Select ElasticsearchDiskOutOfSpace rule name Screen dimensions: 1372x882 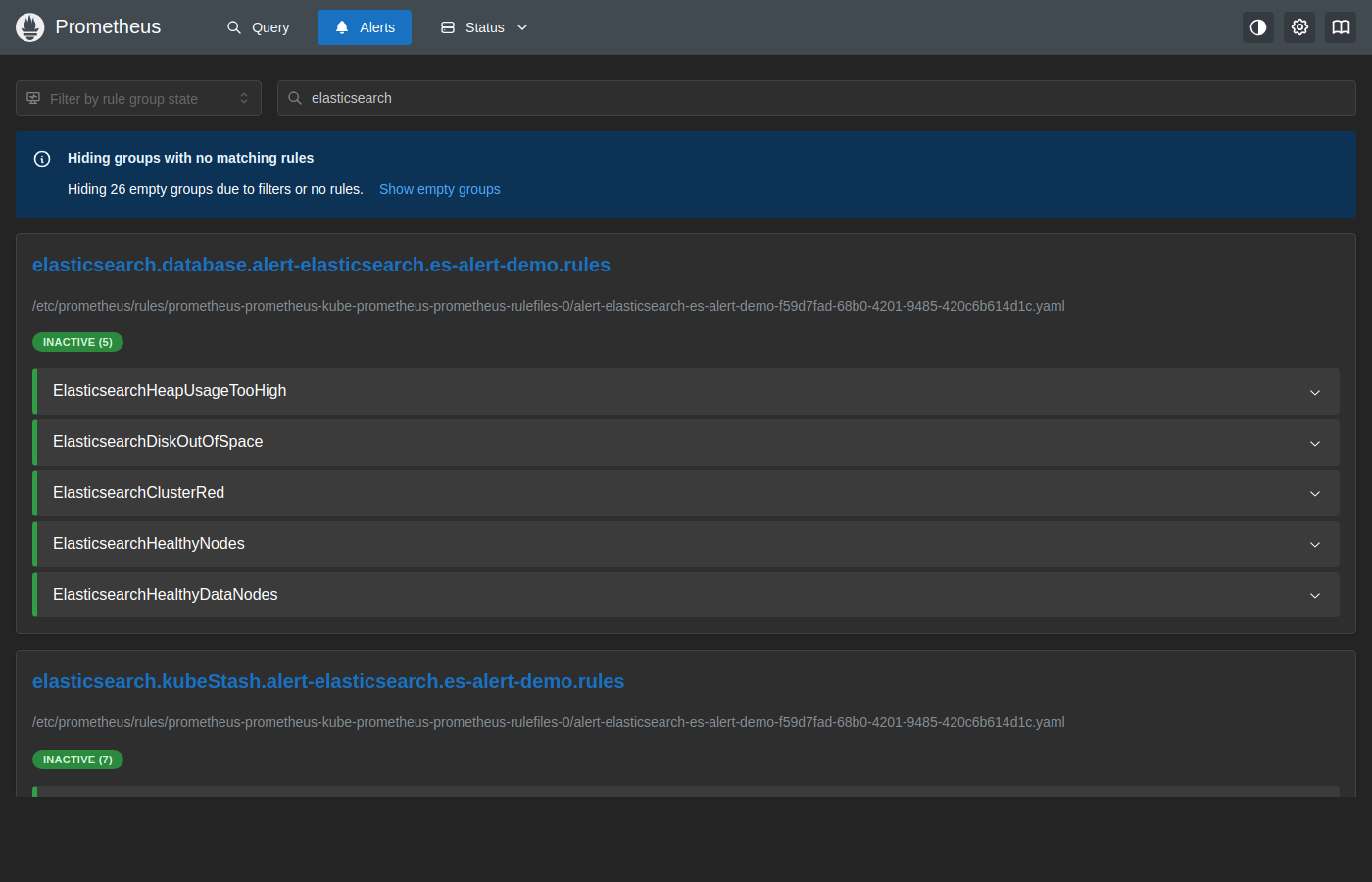158,442
